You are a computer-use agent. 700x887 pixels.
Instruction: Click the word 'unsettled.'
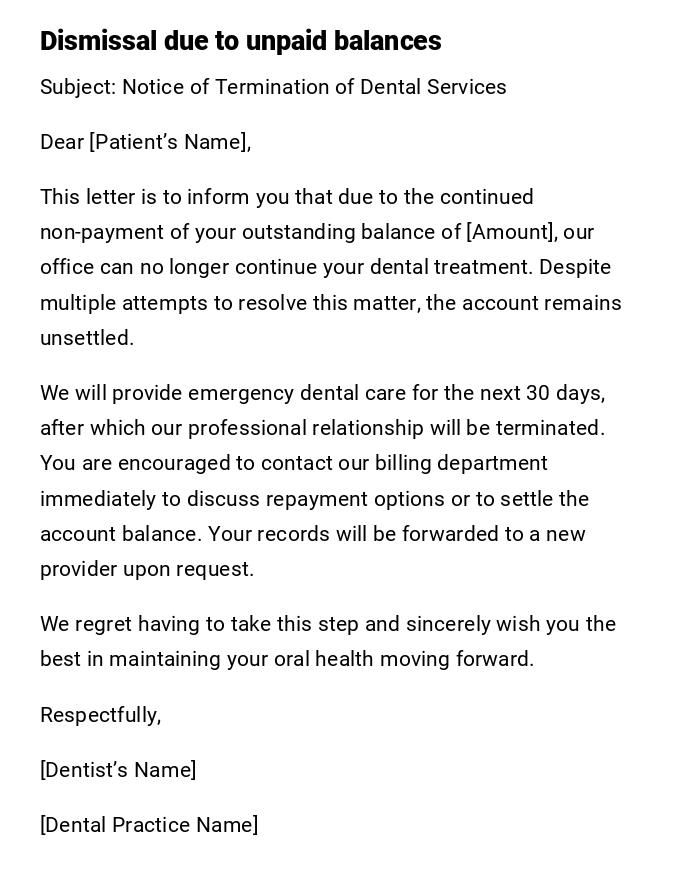(86, 338)
